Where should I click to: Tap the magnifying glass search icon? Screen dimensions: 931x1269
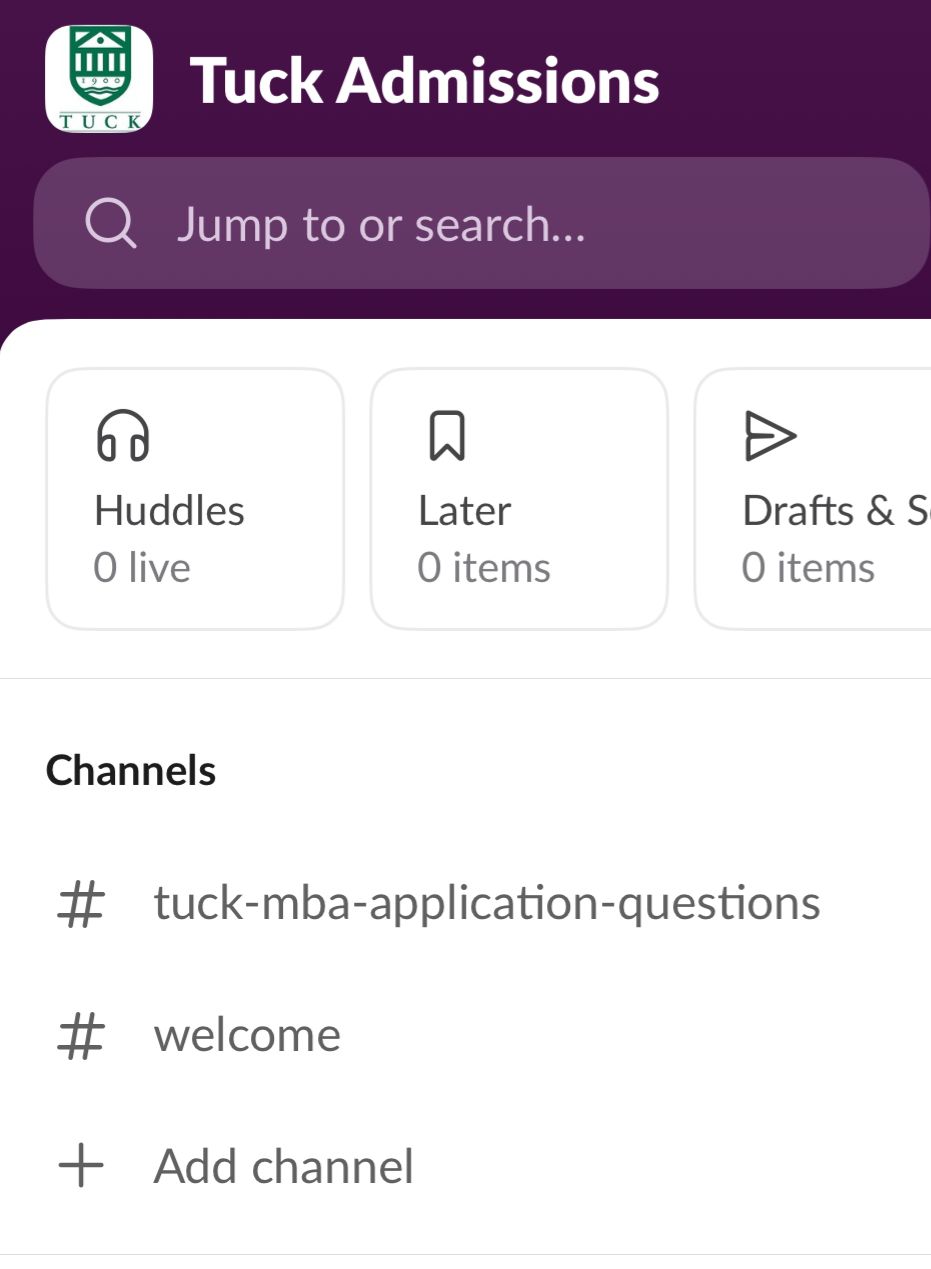pyautogui.click(x=110, y=223)
